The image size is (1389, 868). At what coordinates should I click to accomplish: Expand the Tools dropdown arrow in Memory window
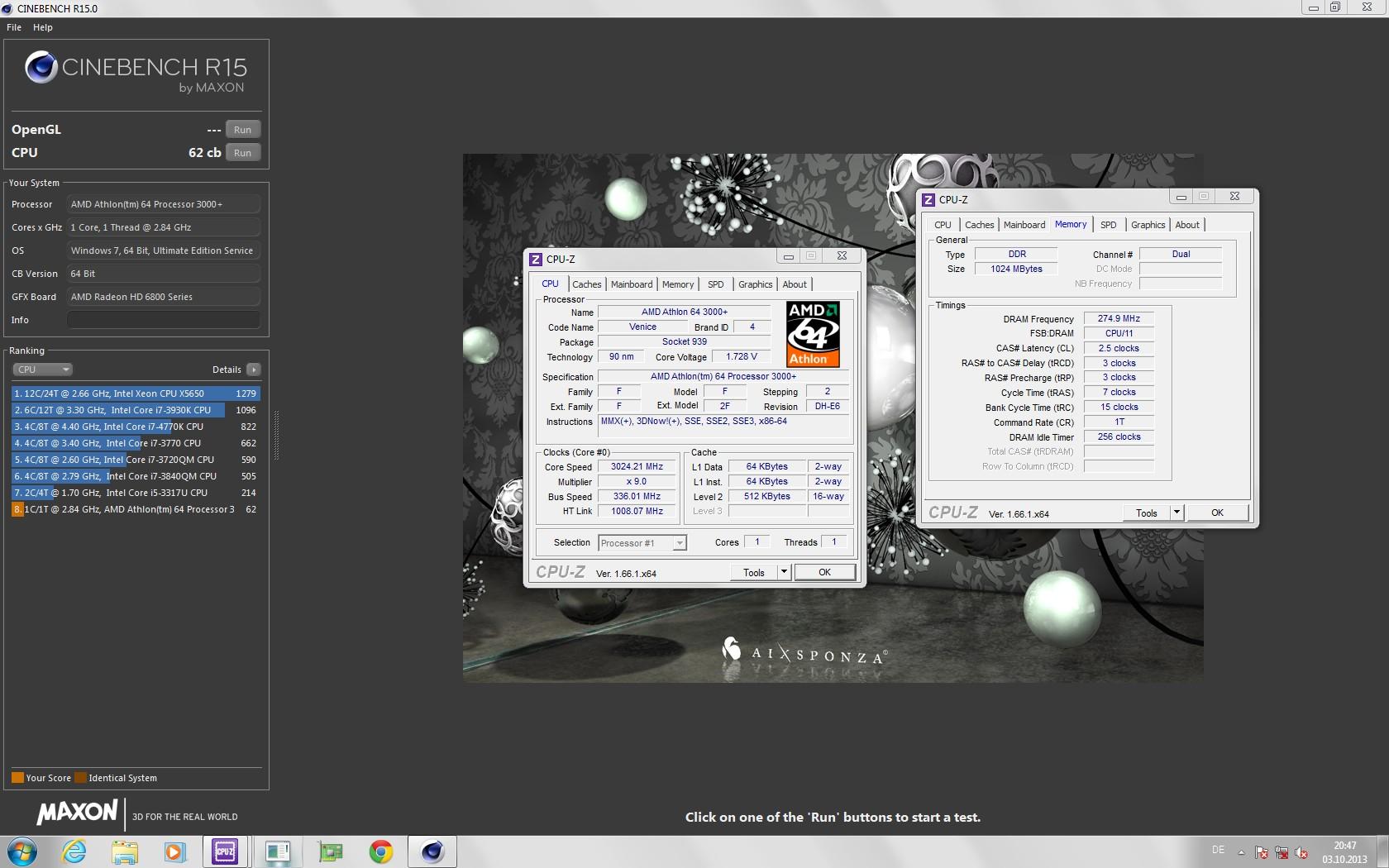point(1177,513)
